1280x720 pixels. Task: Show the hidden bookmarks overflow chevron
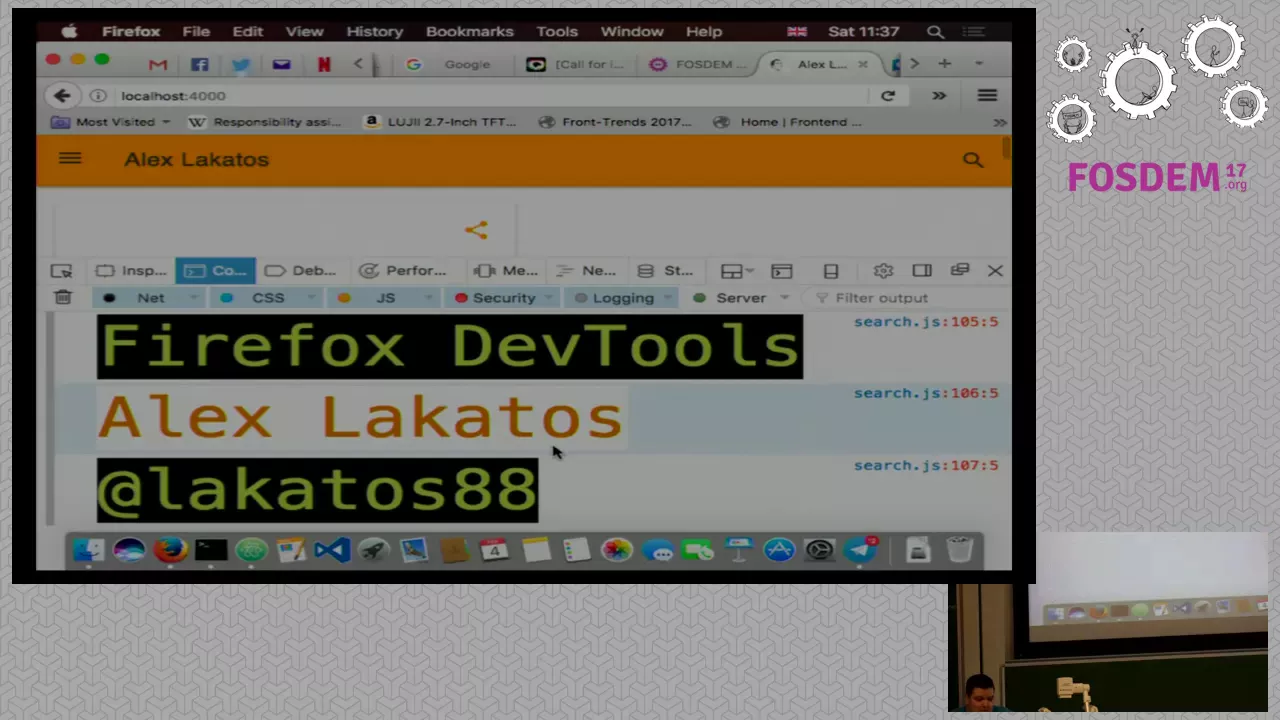click(999, 122)
